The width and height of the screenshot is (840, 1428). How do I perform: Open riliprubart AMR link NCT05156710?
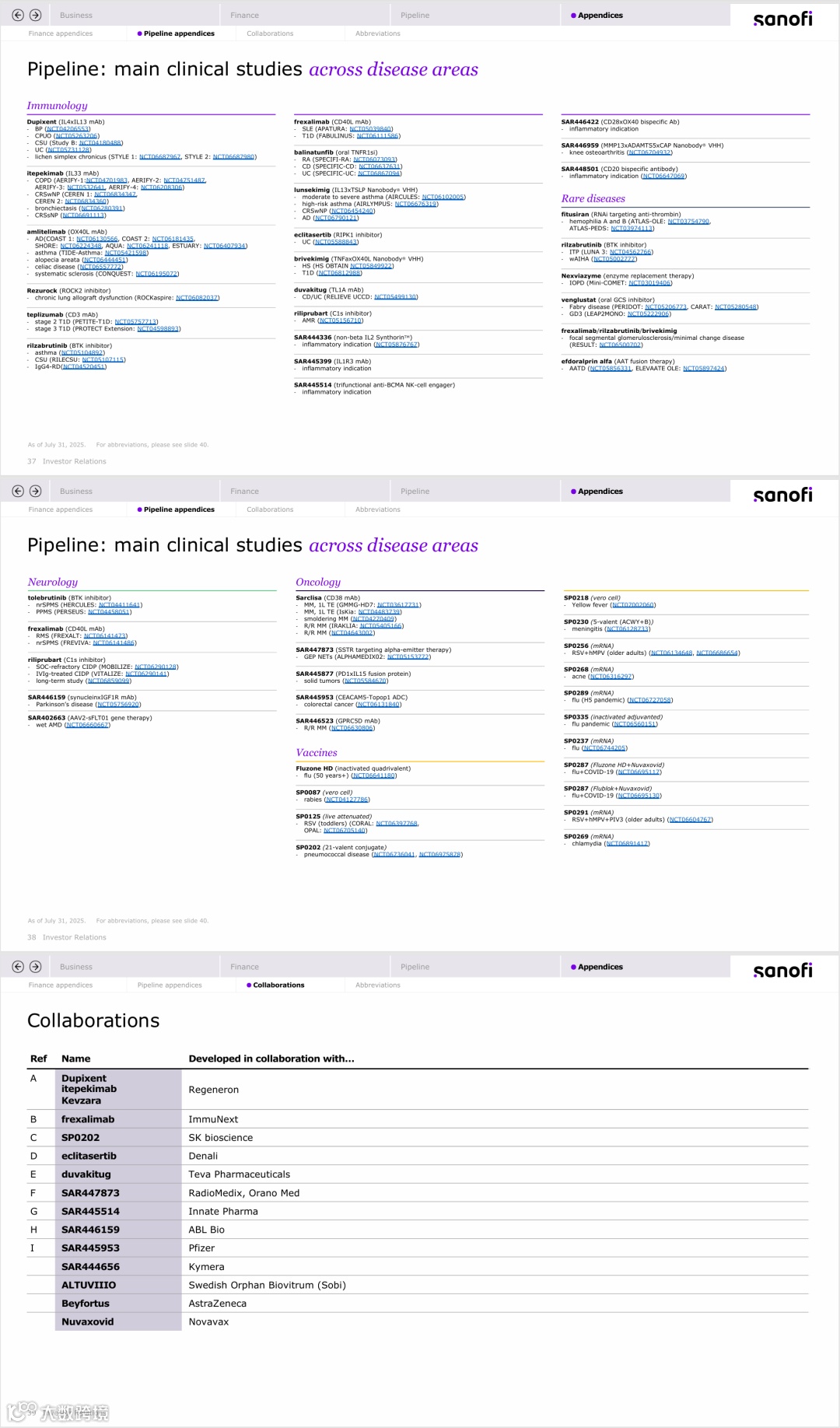tap(341, 320)
